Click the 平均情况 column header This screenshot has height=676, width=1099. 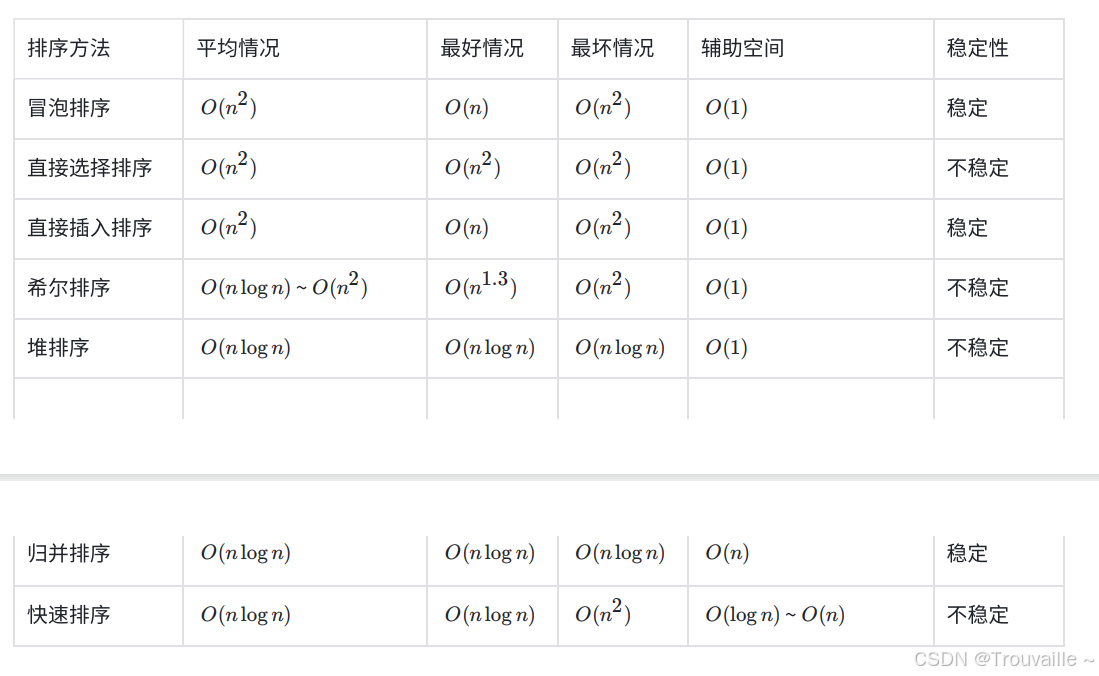point(238,48)
